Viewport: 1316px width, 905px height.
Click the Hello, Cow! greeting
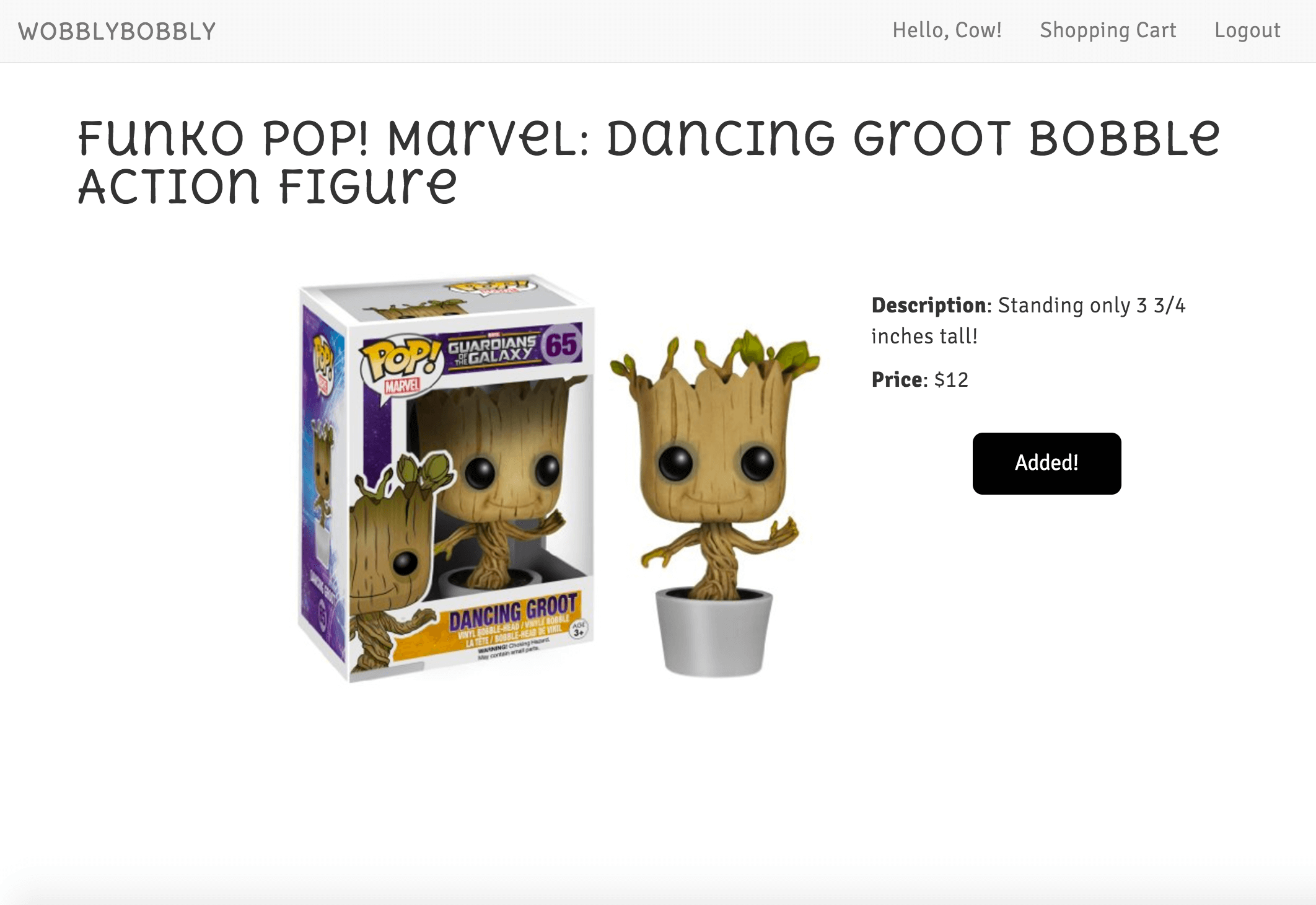tap(947, 30)
